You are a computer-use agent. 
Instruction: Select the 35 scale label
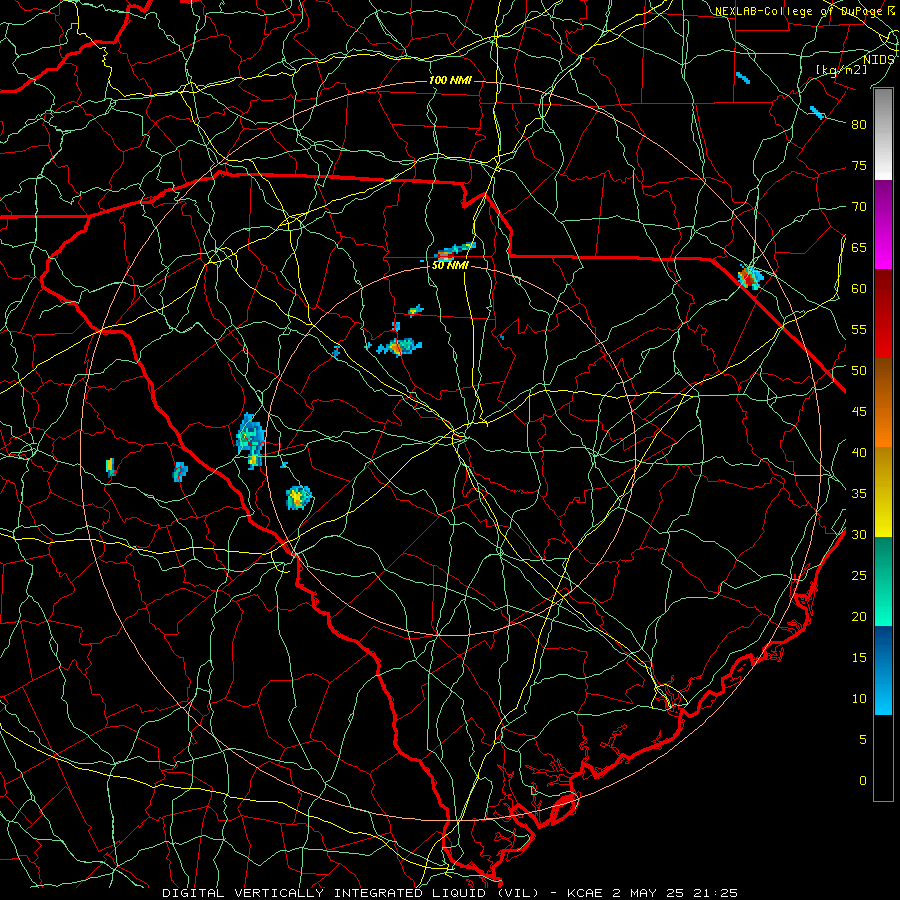(859, 494)
